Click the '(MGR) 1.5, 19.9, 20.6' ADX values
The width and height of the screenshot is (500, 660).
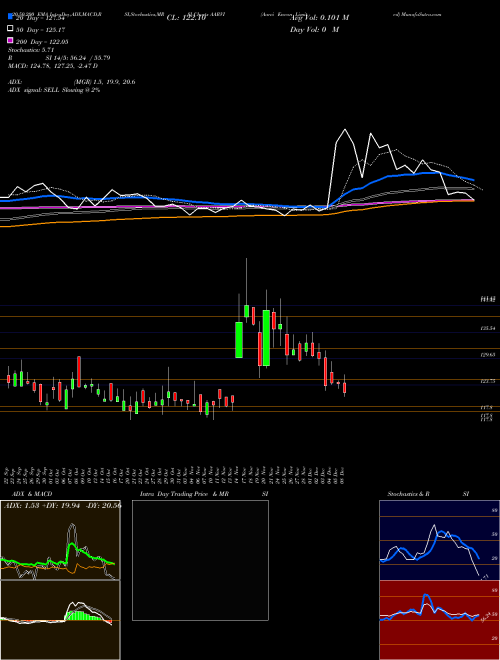tap(104, 82)
